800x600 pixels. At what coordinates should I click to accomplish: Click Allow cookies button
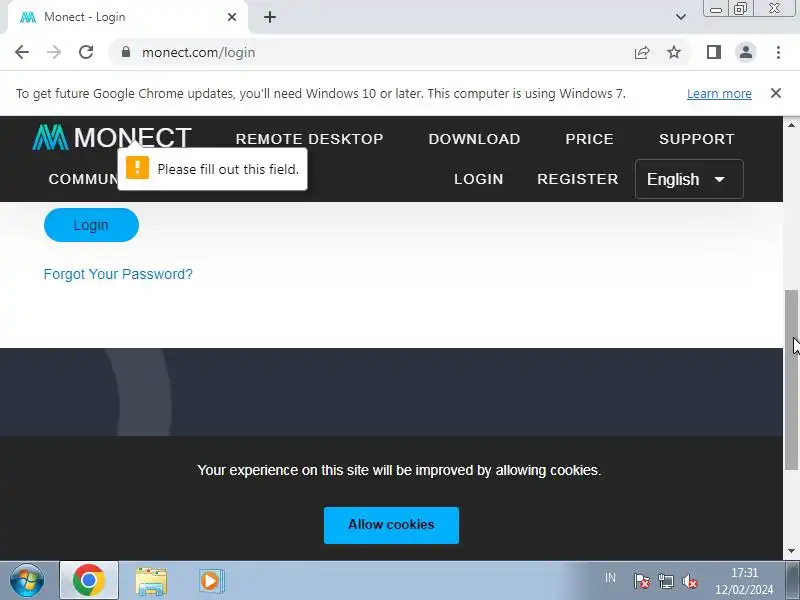[391, 525]
